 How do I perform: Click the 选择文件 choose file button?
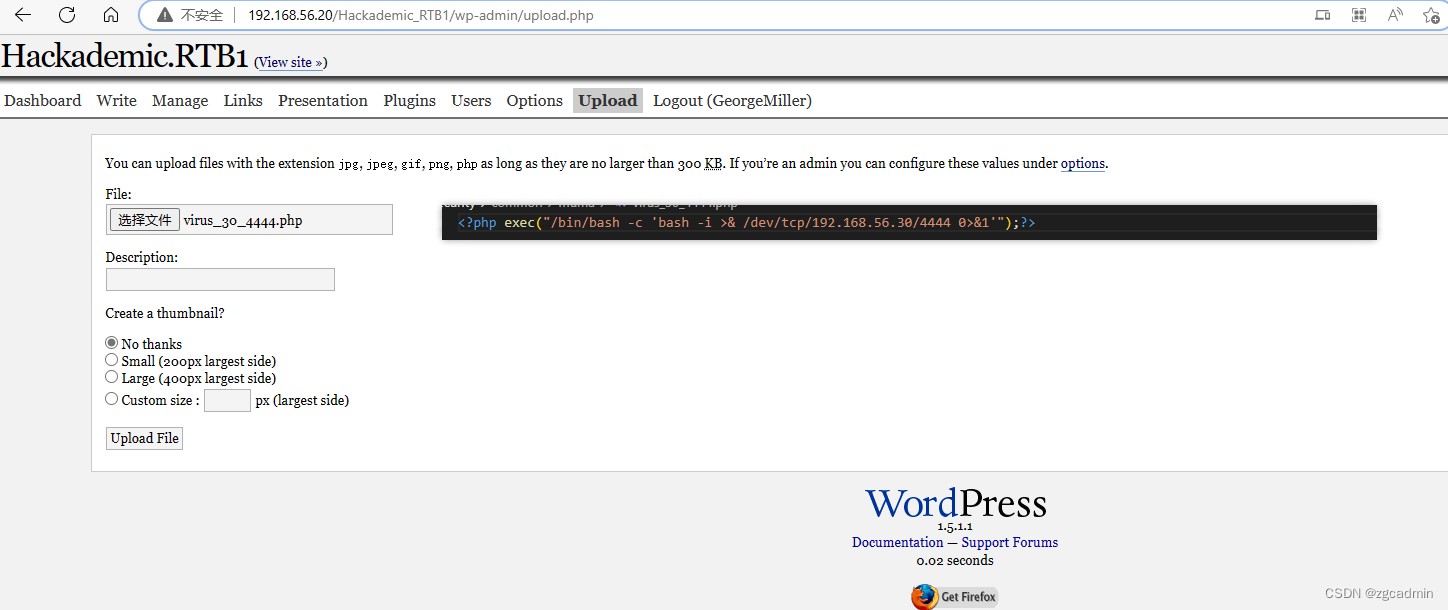[145, 220]
